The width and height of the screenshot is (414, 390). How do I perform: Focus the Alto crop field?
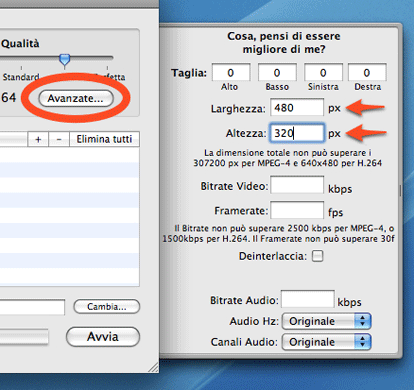pyautogui.click(x=231, y=72)
